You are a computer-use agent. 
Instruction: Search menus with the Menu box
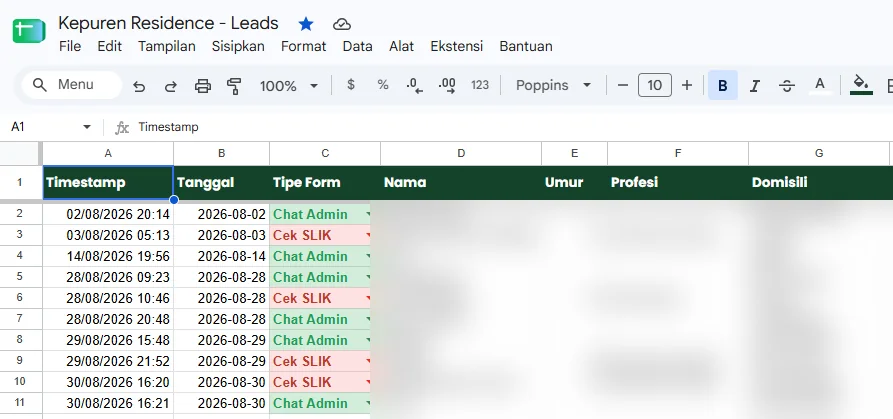pos(72,85)
